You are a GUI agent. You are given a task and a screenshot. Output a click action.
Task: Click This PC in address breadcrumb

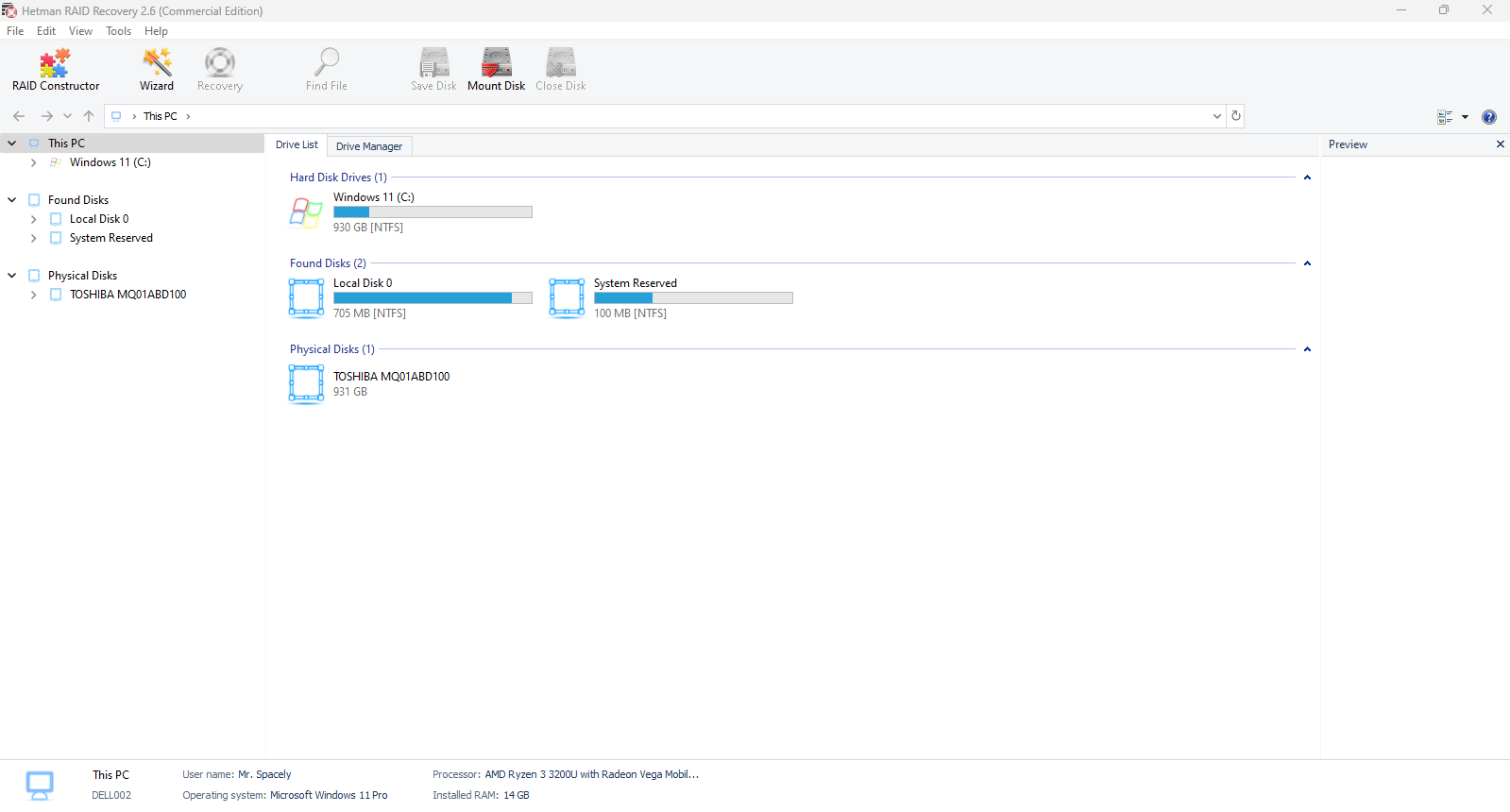coord(161,116)
